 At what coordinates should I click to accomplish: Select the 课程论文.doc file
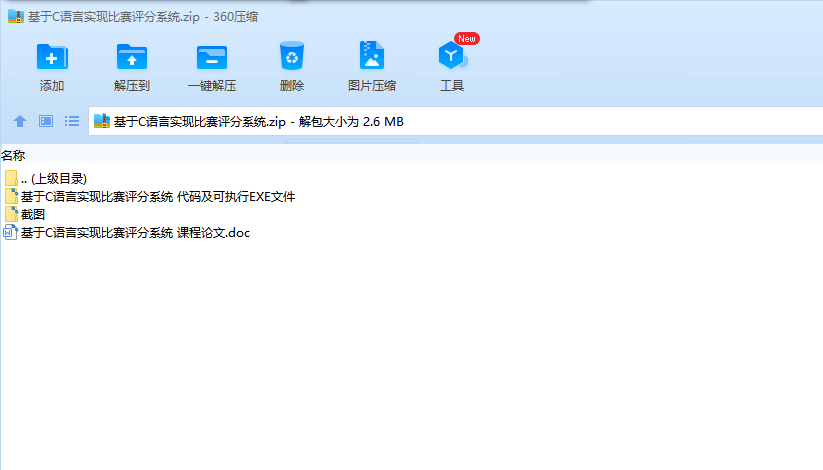click(x=126, y=233)
